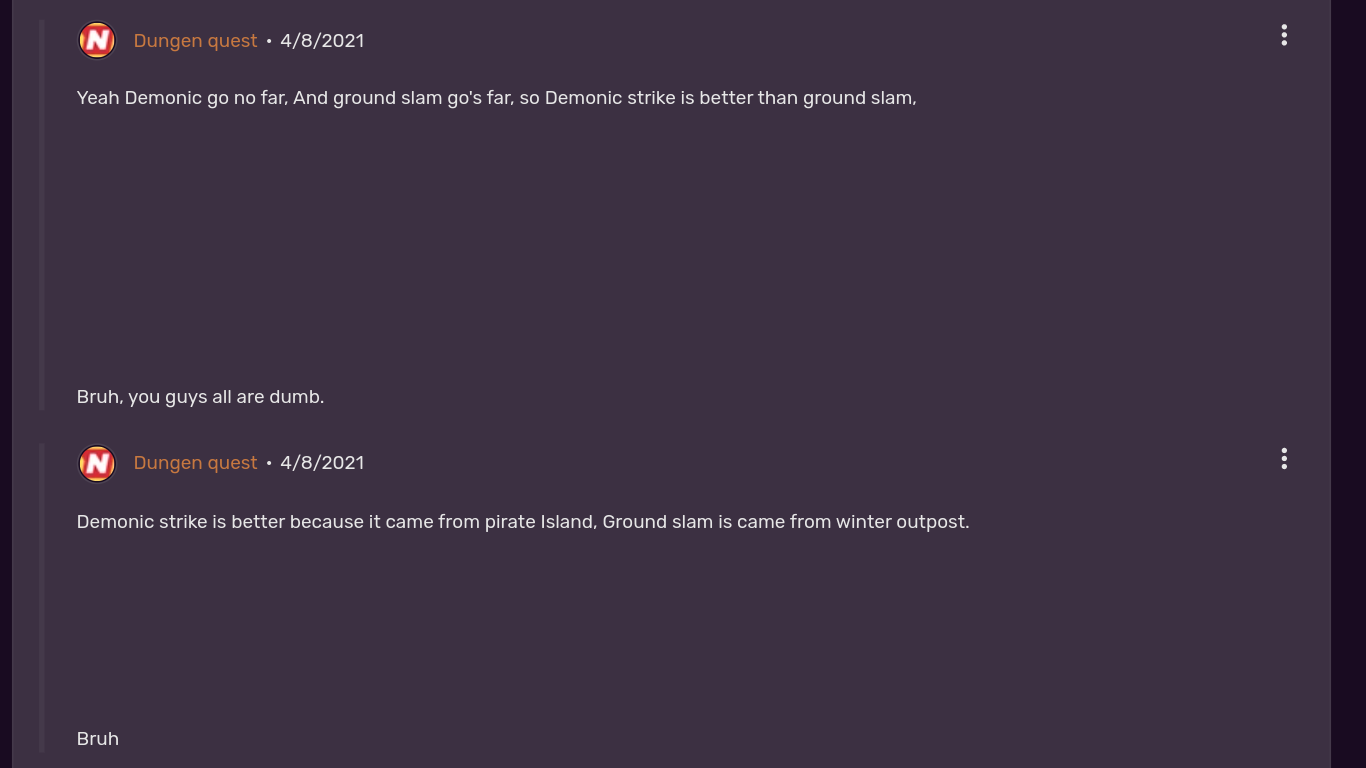Screen dimensions: 1366x768
Task: Click the 'Bruh' text in bottom comment
Action: [x=97, y=739]
